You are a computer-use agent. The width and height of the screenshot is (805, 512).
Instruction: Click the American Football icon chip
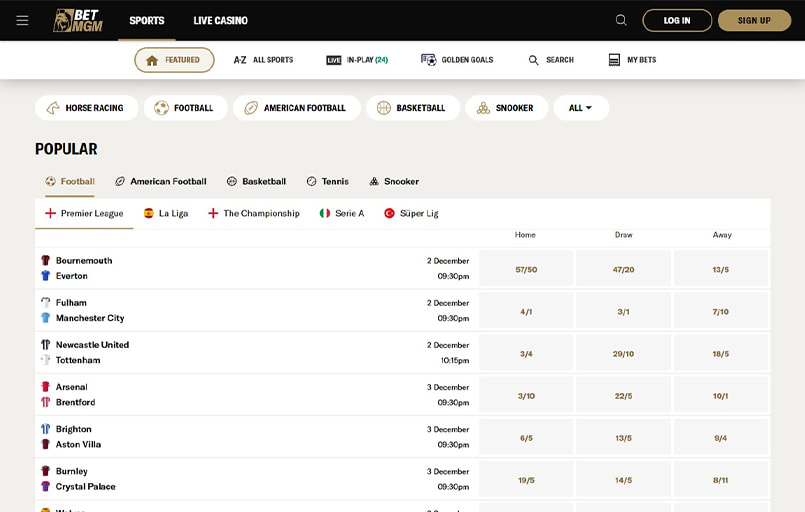(251, 108)
